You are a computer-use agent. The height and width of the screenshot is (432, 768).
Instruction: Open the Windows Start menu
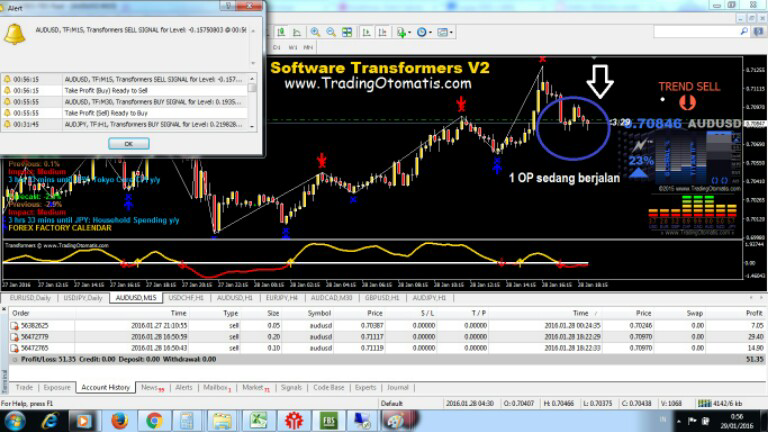coord(15,421)
